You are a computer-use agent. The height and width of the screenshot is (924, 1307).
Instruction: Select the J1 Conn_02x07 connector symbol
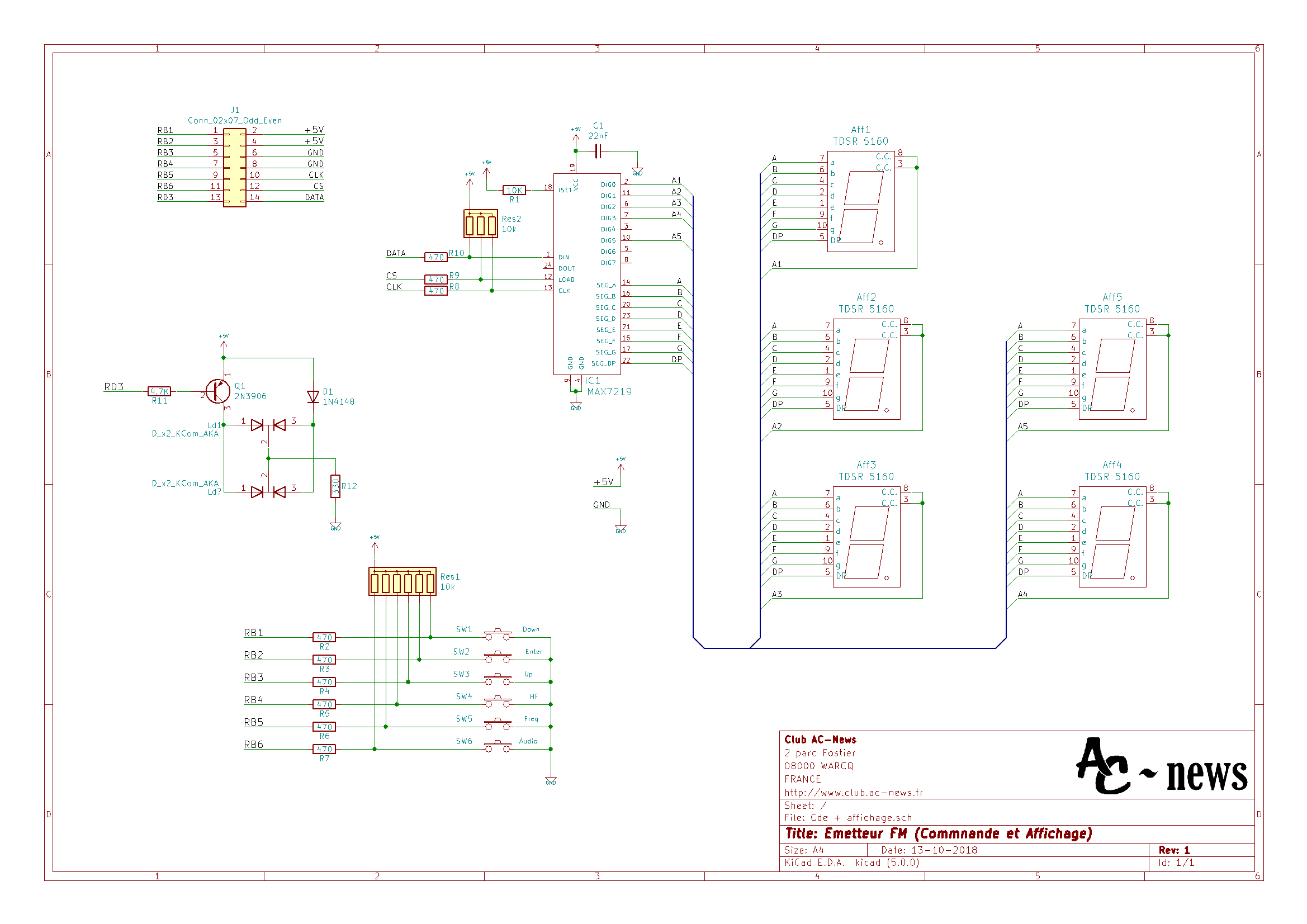click(235, 167)
